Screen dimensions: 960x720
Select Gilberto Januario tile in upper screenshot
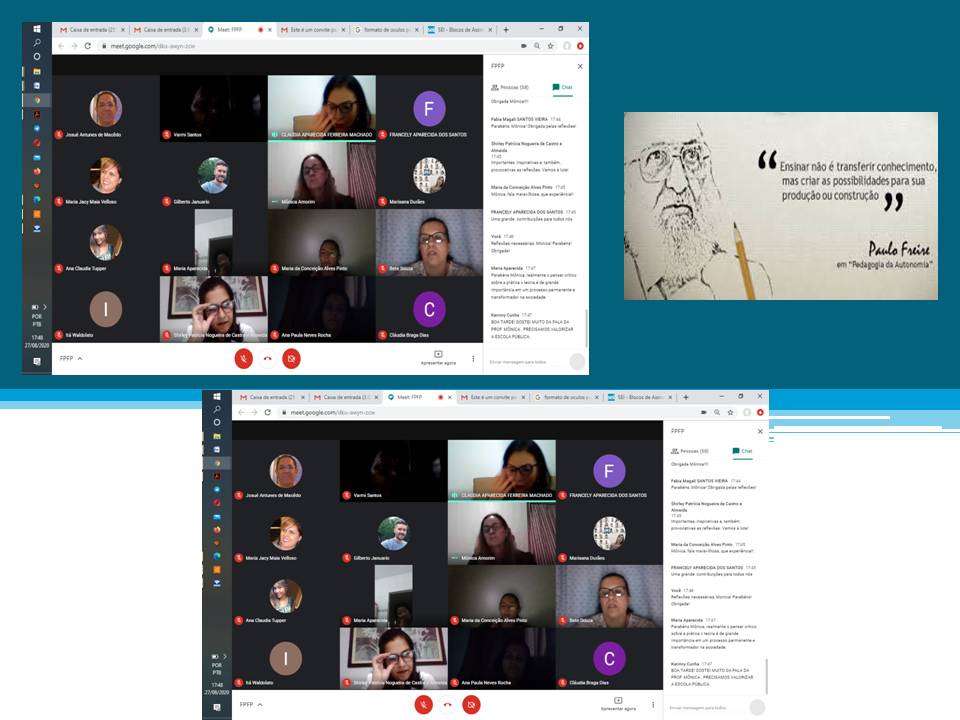(214, 176)
